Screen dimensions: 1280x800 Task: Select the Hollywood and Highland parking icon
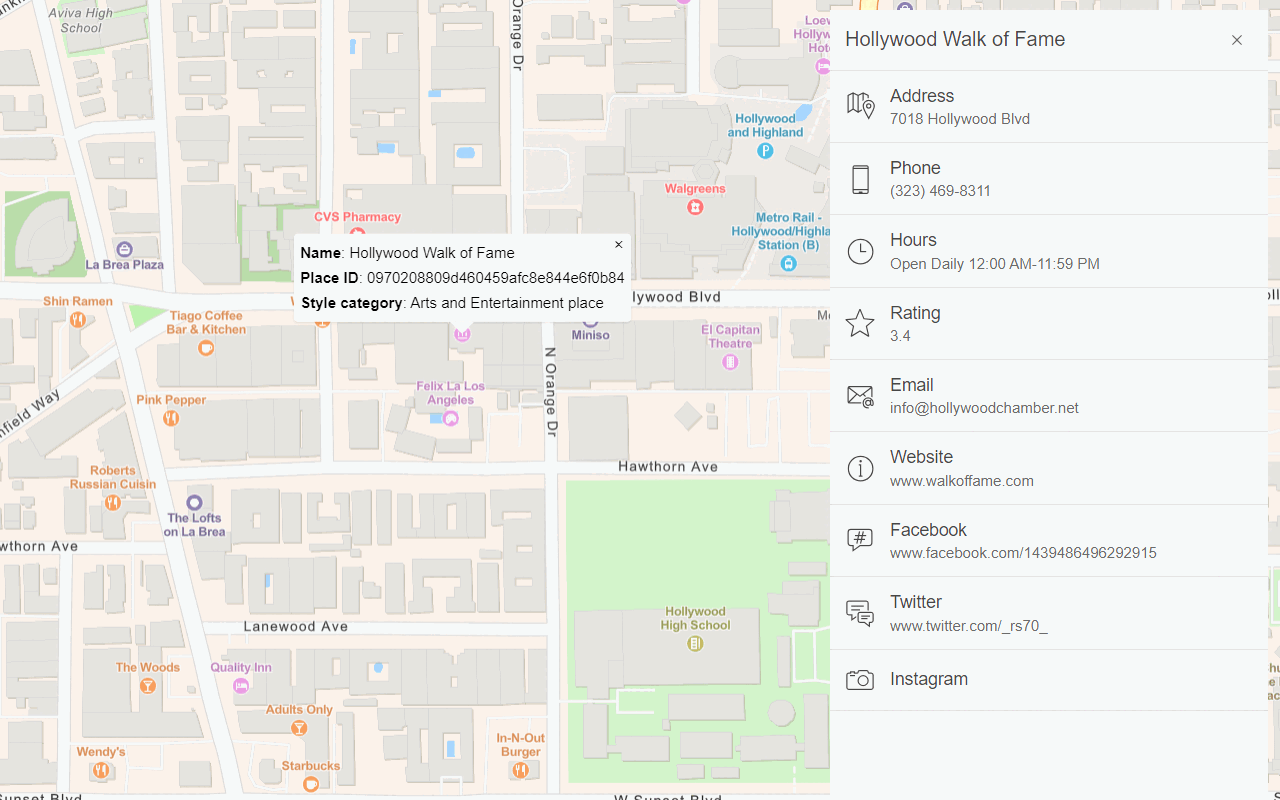[765, 151]
